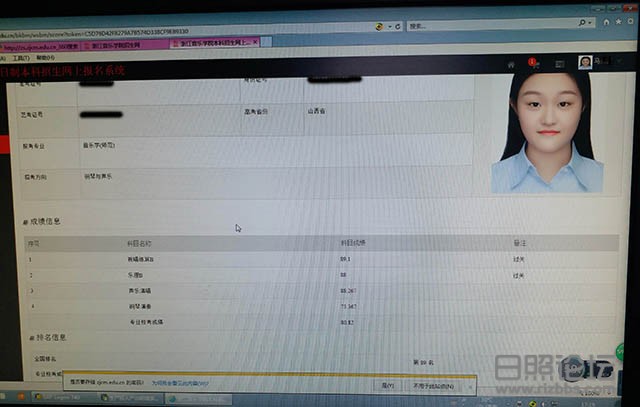This screenshot has height=407, width=640.
Task: Click the 乐理 subject row name
Action: click(x=135, y=276)
